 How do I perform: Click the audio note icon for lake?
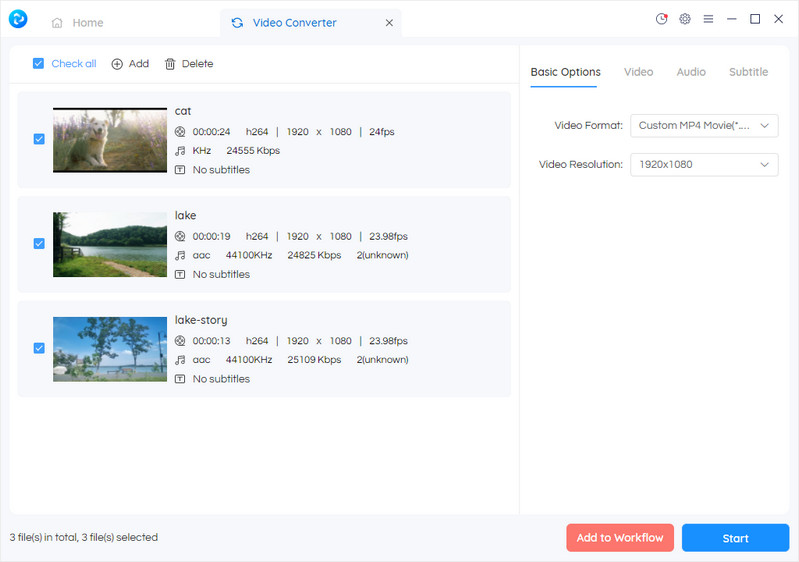coord(180,255)
